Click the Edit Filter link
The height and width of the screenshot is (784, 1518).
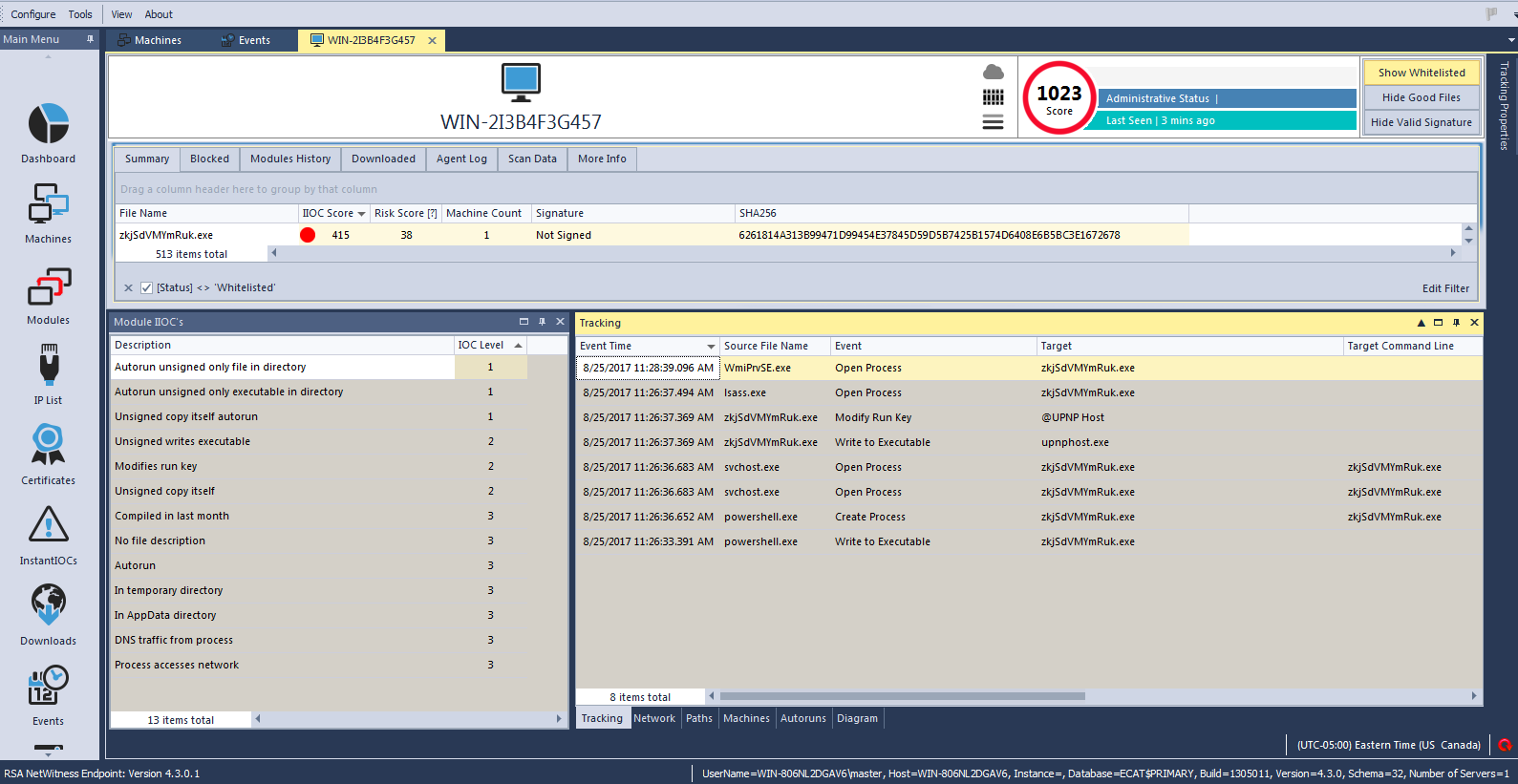(x=1444, y=288)
